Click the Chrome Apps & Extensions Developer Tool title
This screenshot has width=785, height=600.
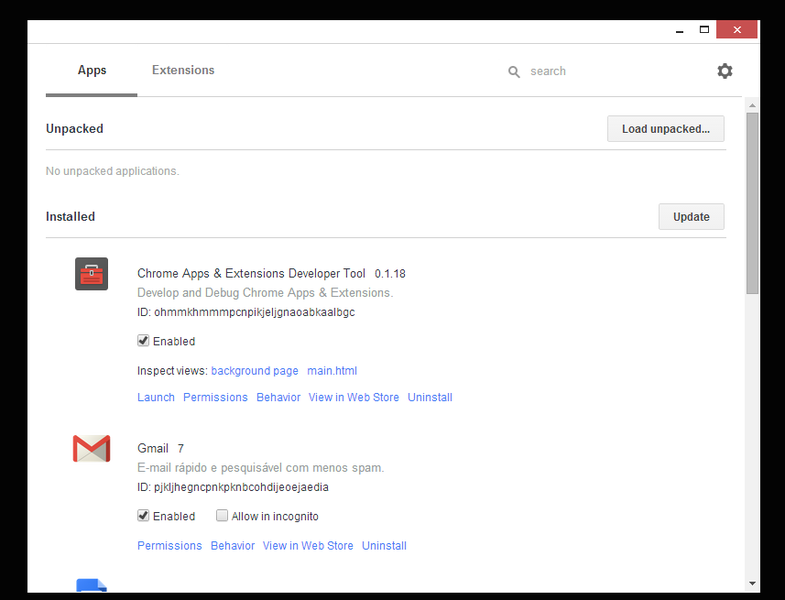click(251, 273)
